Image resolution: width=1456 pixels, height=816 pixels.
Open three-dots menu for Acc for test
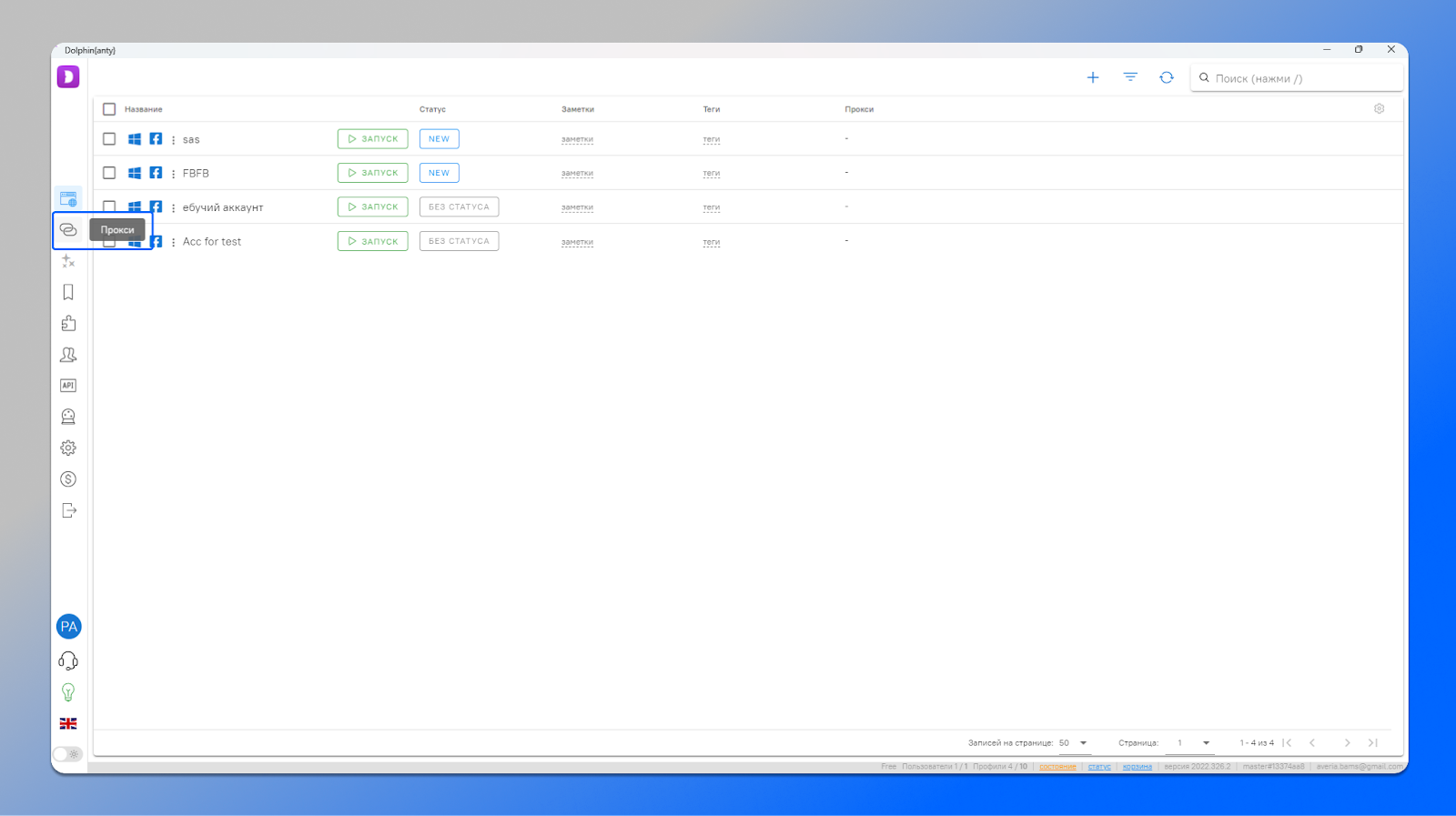click(x=173, y=242)
